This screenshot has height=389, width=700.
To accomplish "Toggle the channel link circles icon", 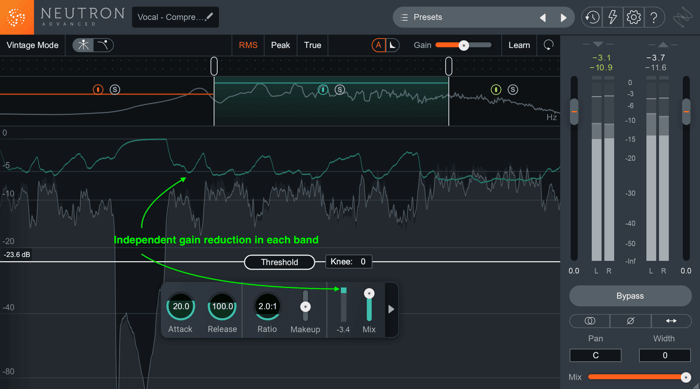I will (589, 321).
